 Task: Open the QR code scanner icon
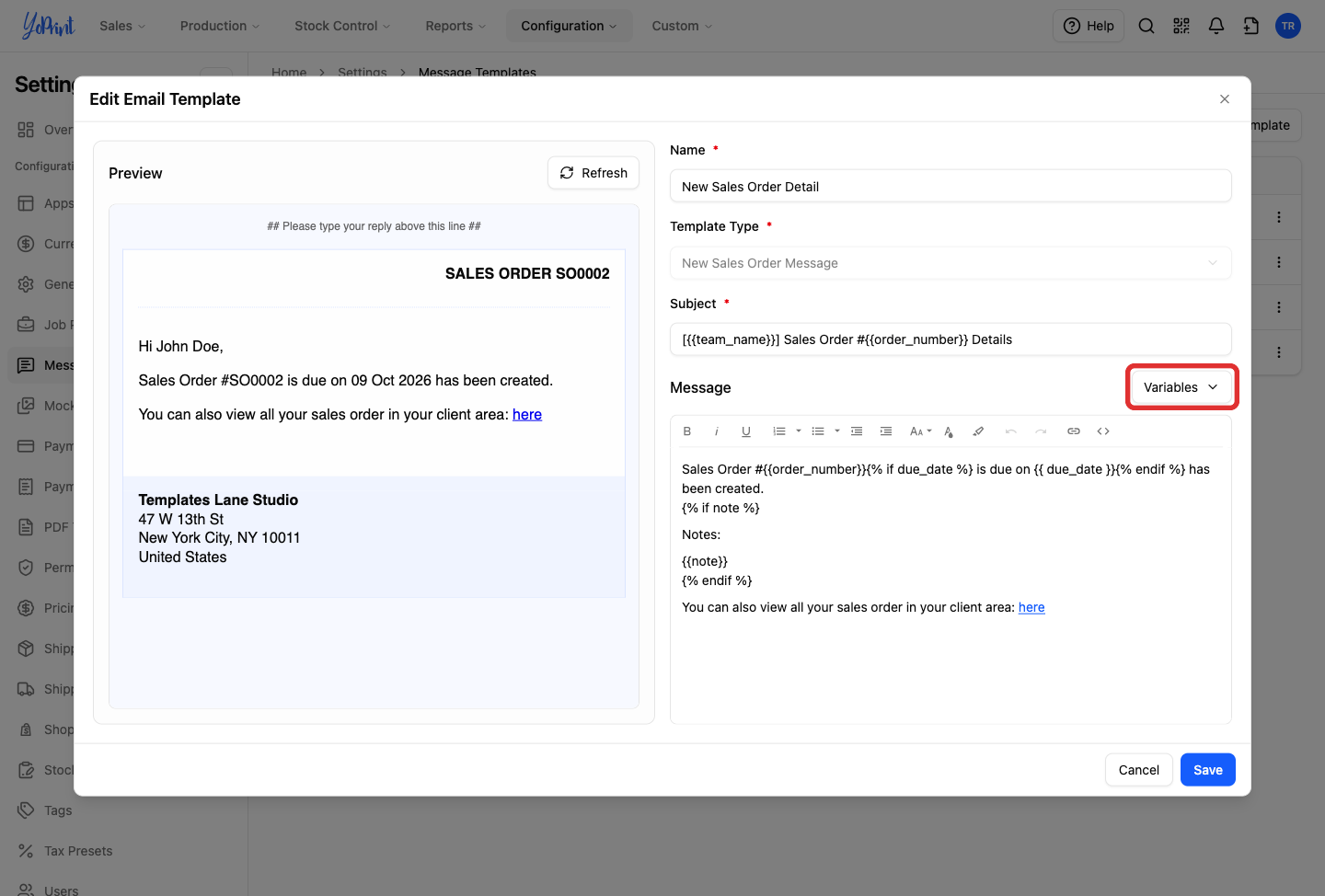click(1181, 26)
